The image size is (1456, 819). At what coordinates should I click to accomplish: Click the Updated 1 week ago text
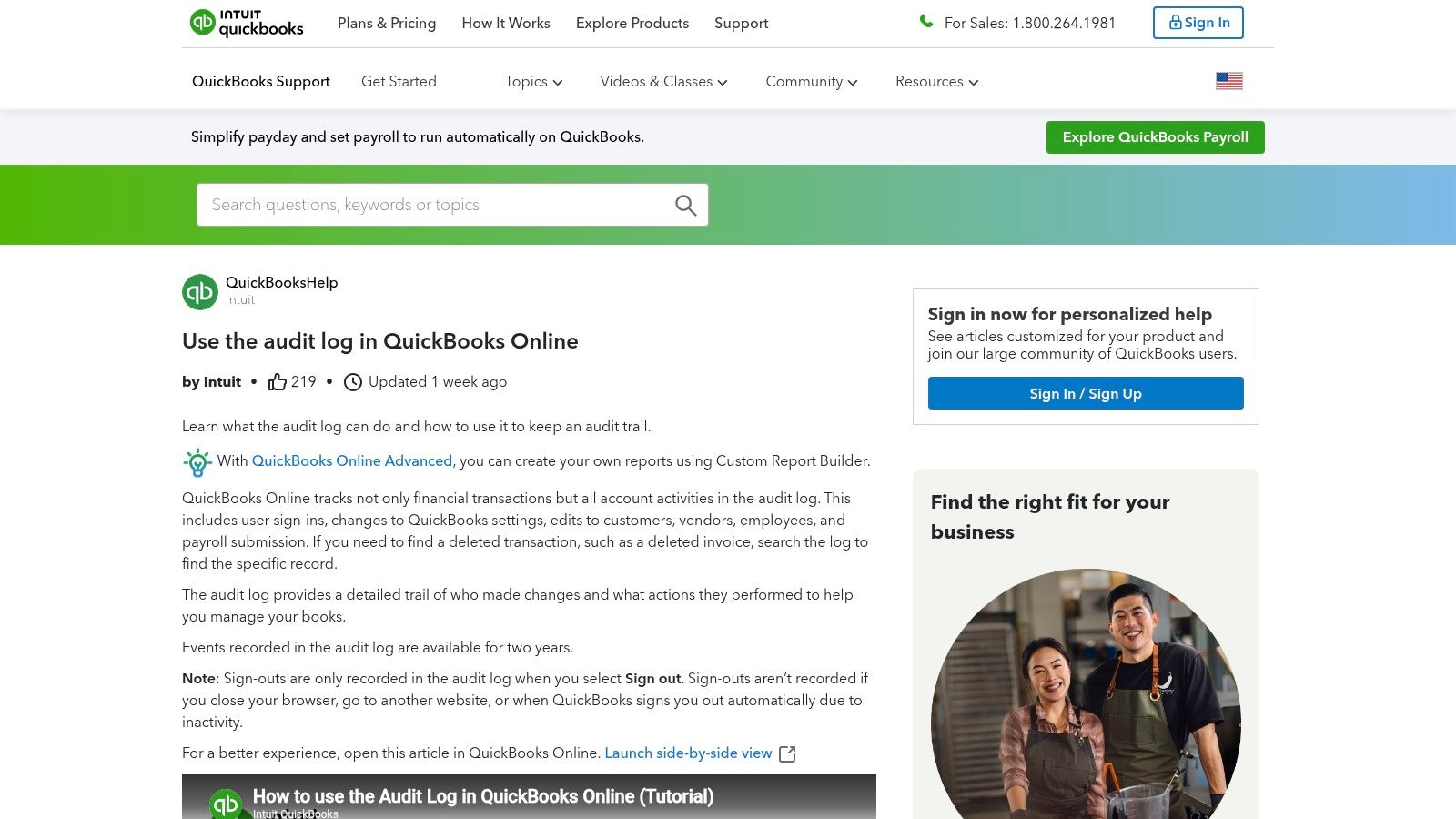pyautogui.click(x=438, y=382)
